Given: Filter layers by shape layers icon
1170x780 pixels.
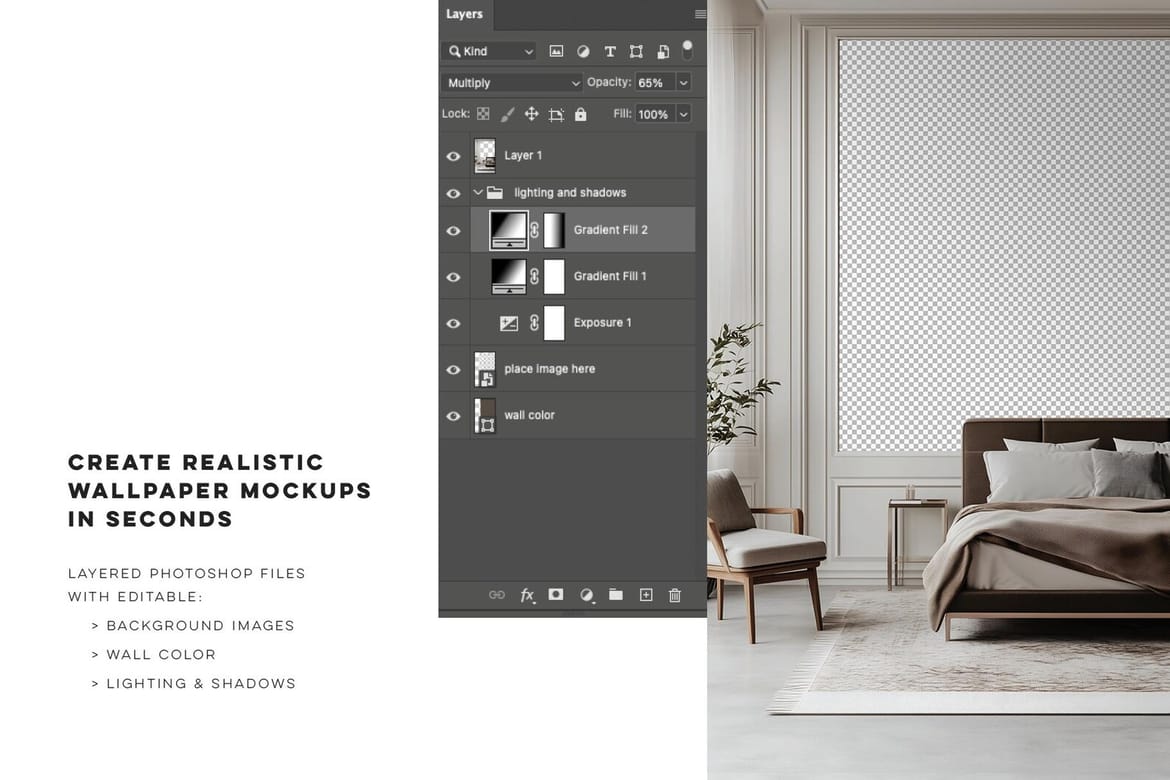Looking at the screenshot, I should [x=636, y=52].
